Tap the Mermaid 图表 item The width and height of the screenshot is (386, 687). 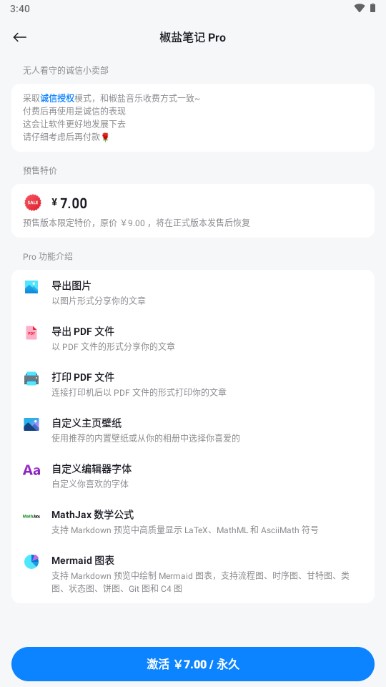click(193, 574)
